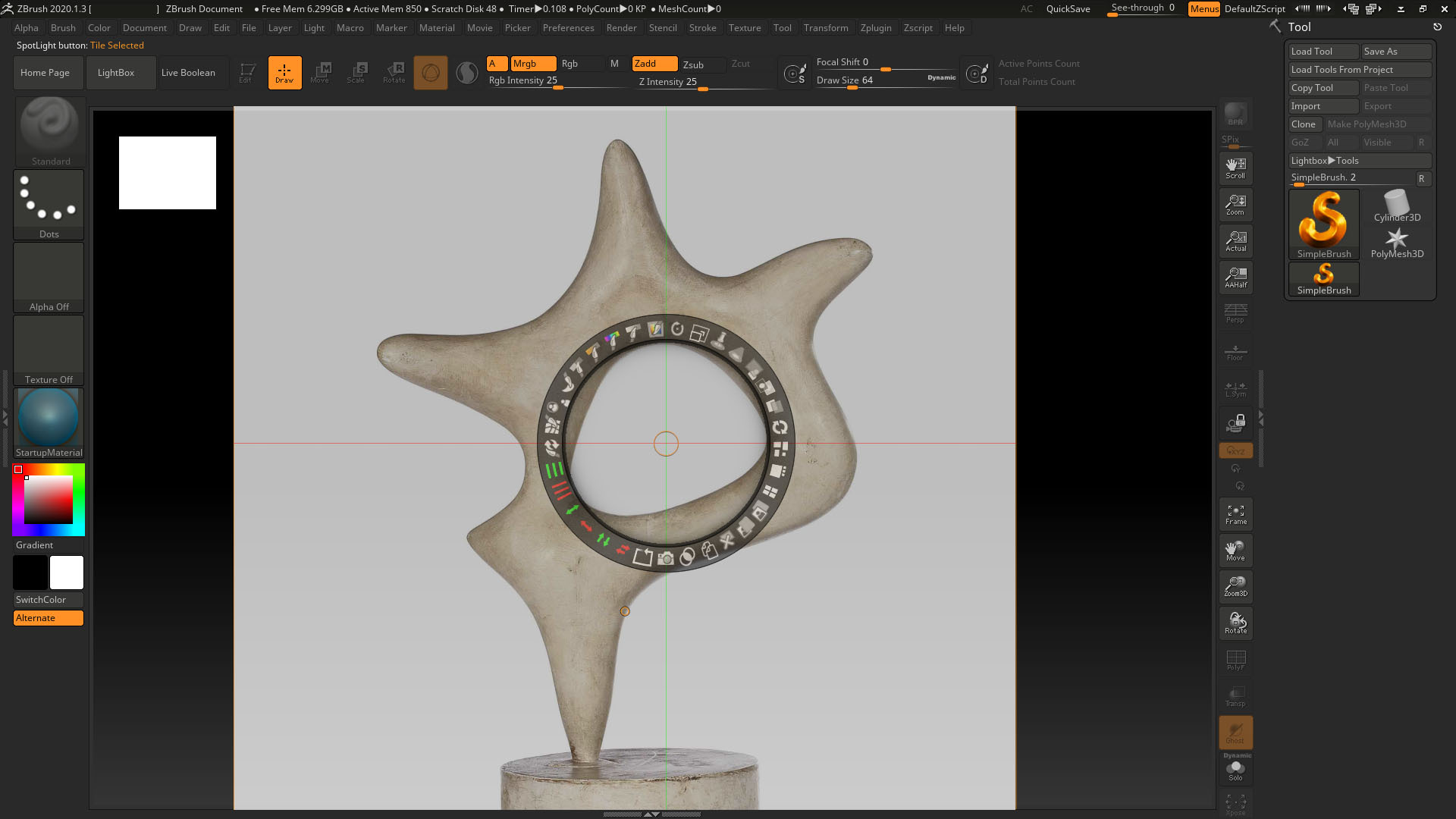Click the Zoom document icon
Image resolution: width=1456 pixels, height=819 pixels.
click(x=1235, y=205)
